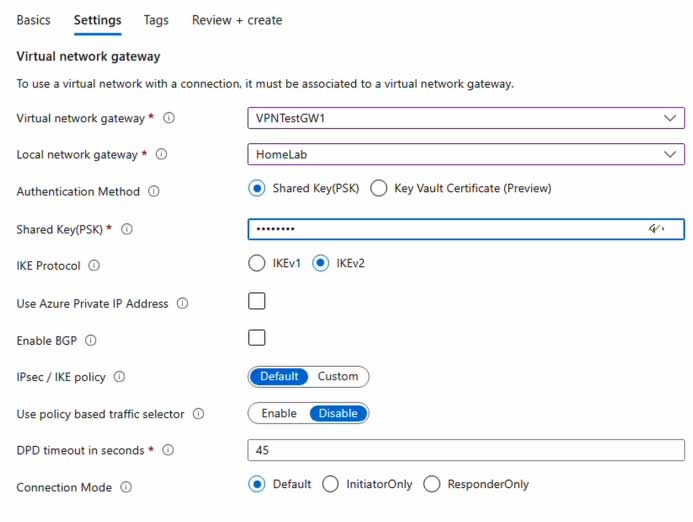Tick the Enable BGP checkbox
693x522 pixels.
(257, 338)
